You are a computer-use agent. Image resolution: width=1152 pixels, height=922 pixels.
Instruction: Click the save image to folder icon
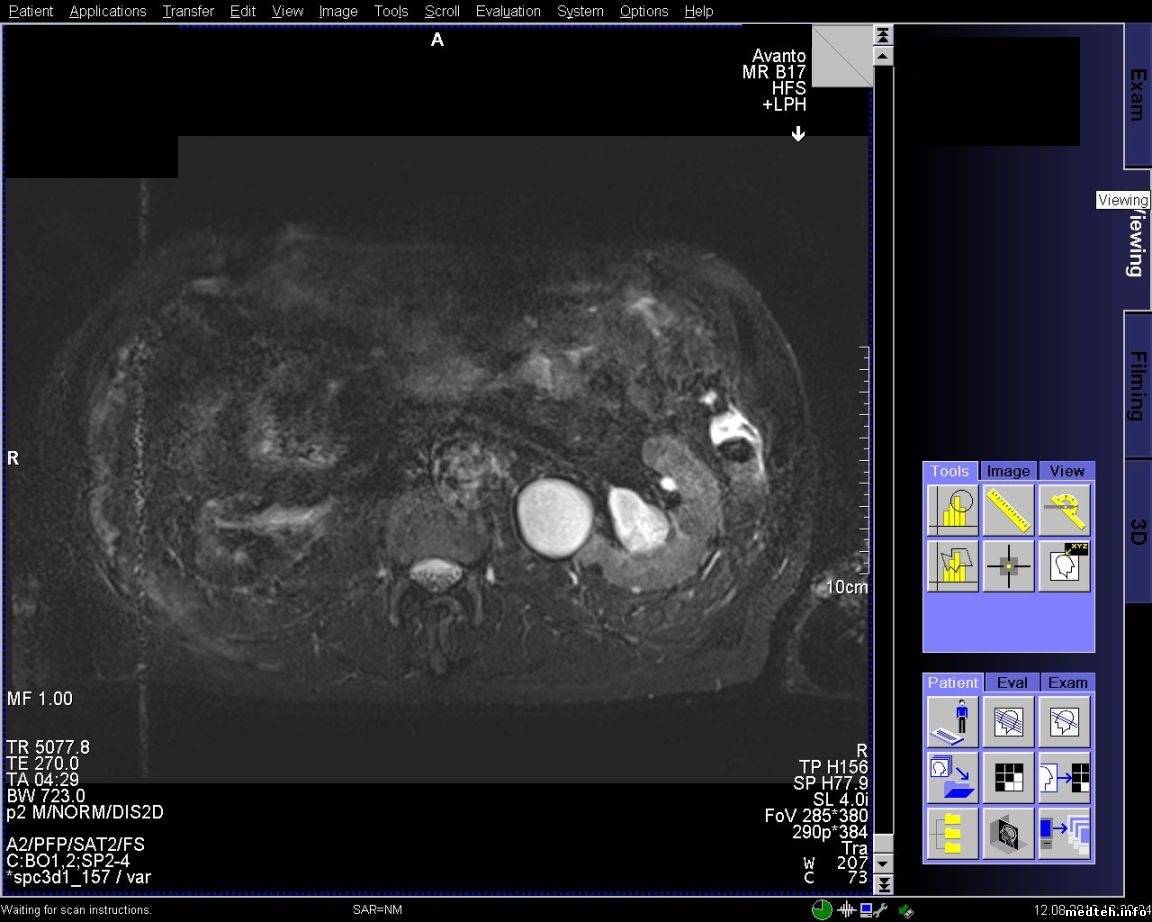pos(952,778)
